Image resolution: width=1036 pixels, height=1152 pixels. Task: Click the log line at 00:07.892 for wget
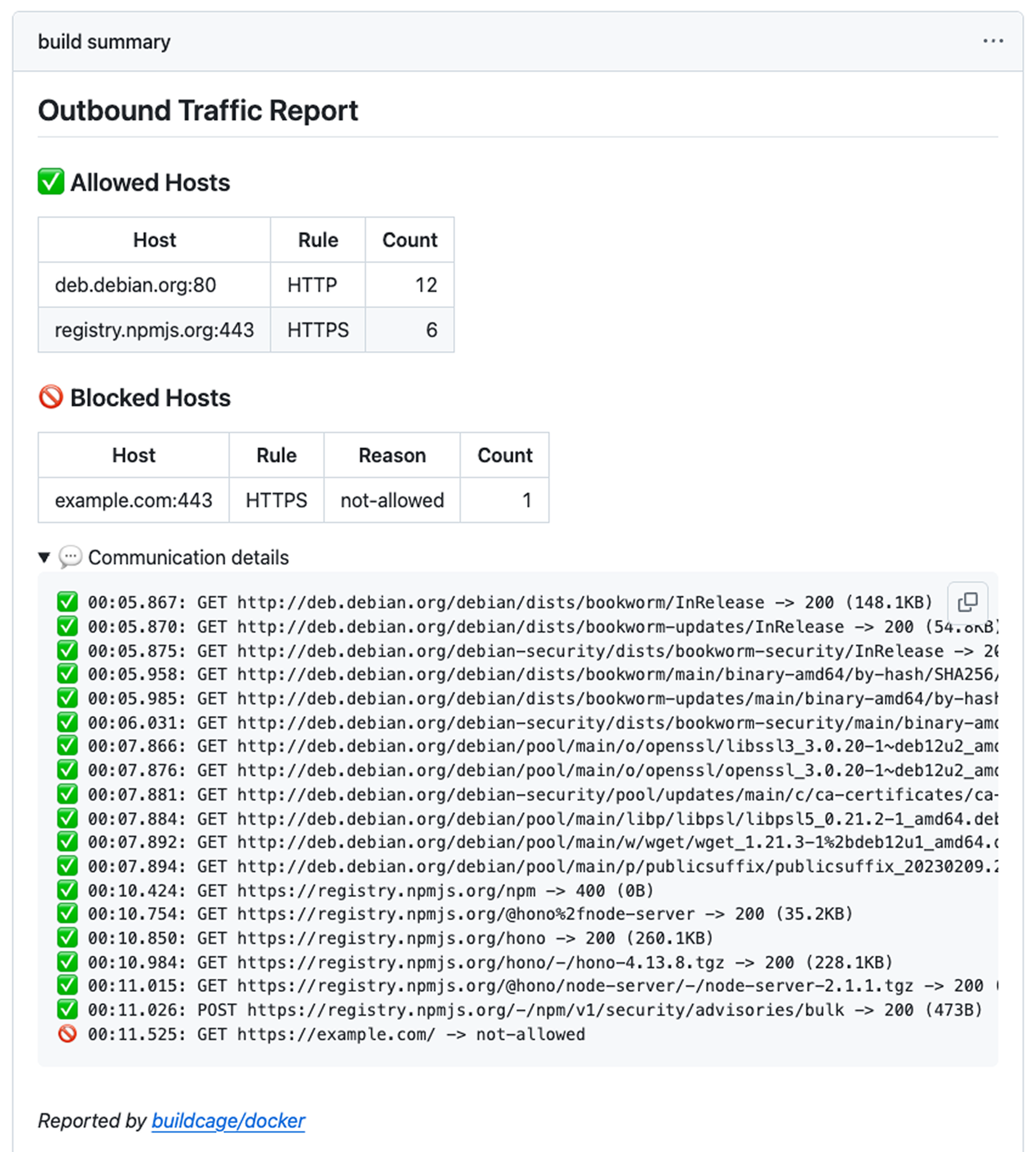[x=528, y=842]
